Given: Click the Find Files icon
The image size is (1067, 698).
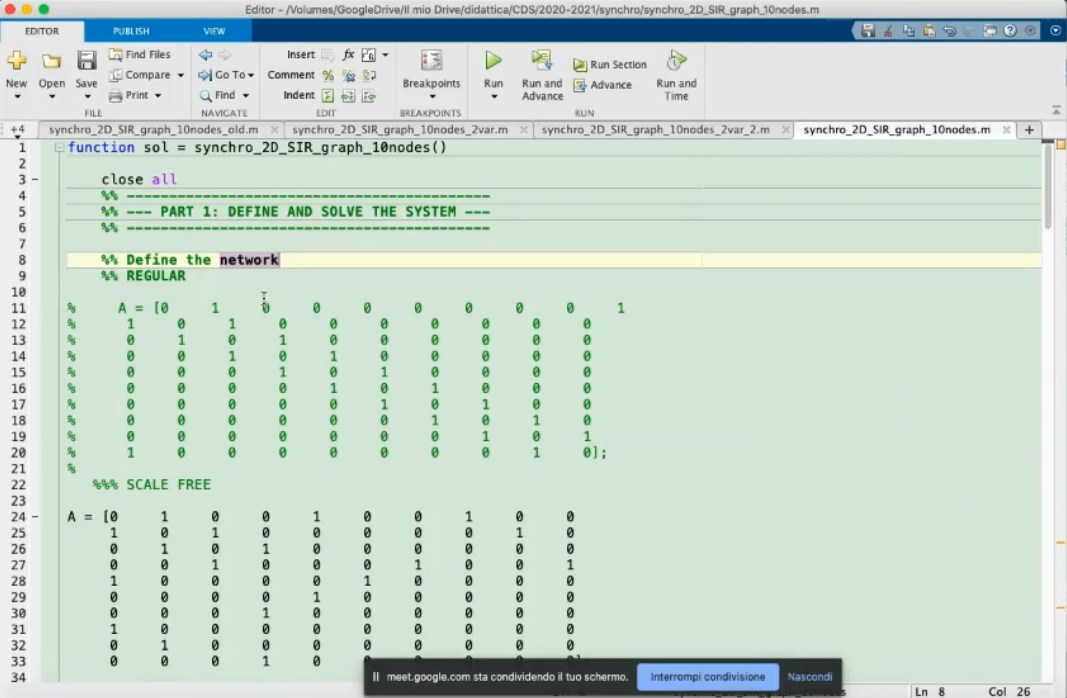Looking at the screenshot, I should [116, 55].
